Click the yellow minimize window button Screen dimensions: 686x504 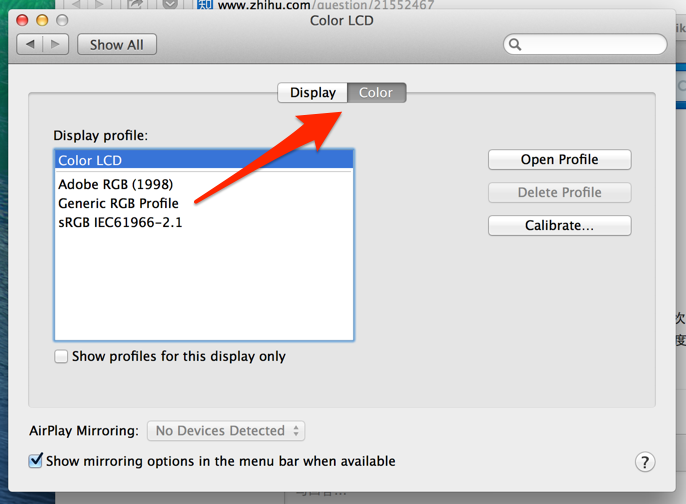[x=42, y=20]
